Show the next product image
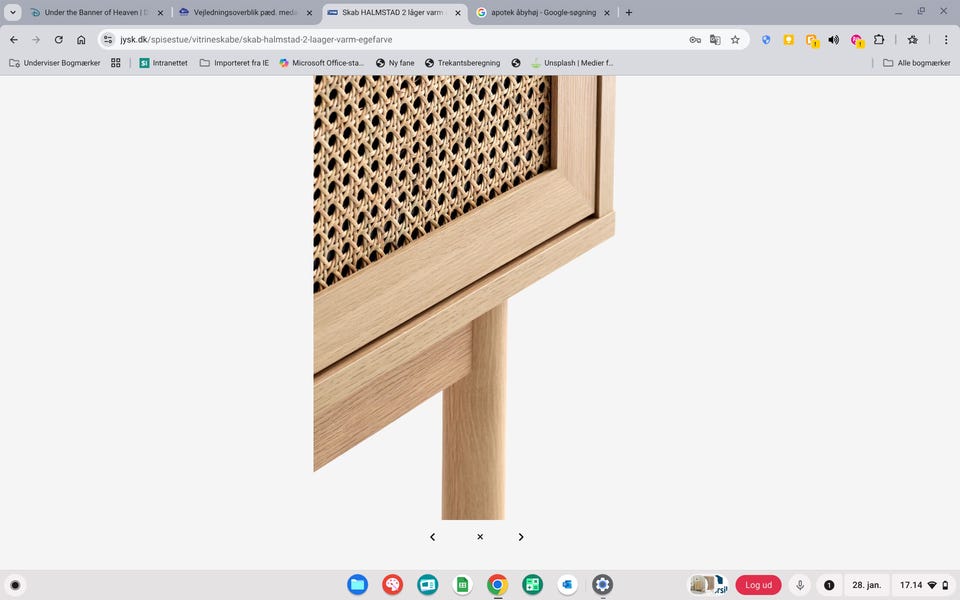960x600 pixels. 521,537
